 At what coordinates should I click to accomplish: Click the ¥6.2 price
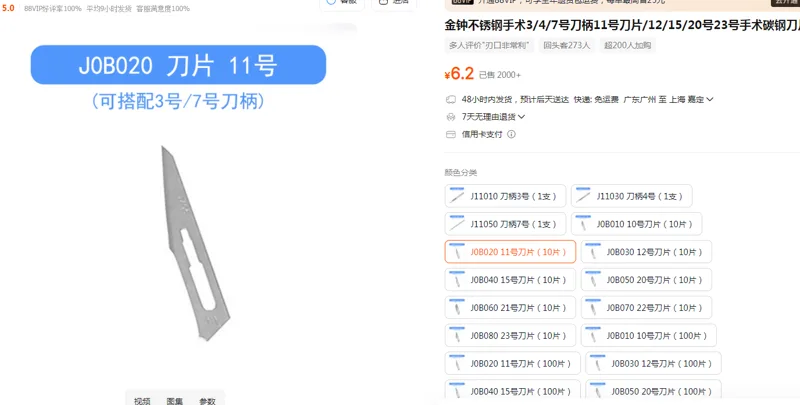coord(459,74)
